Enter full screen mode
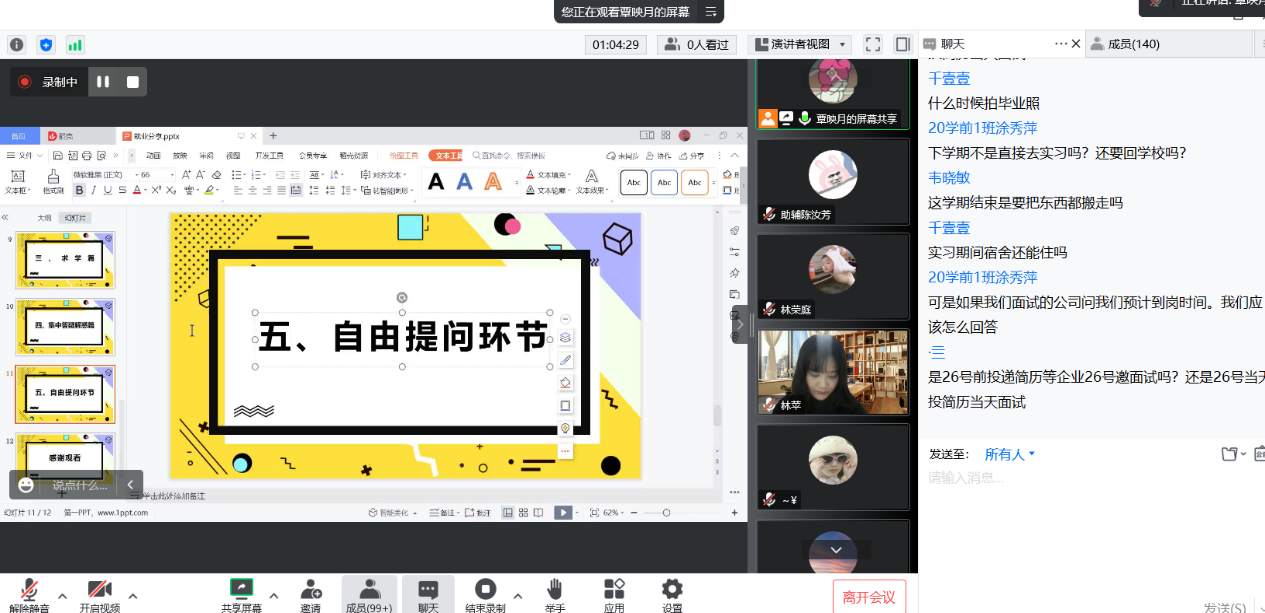 click(x=873, y=44)
